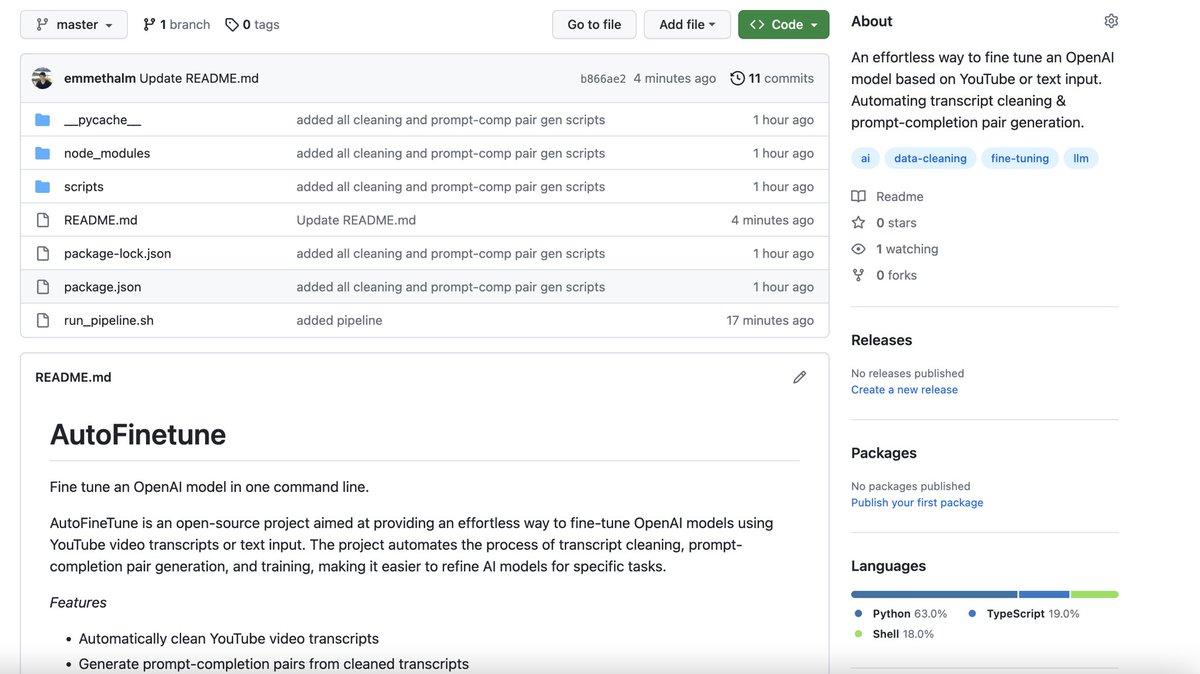Click 'Publish your first package' link

pos(917,503)
